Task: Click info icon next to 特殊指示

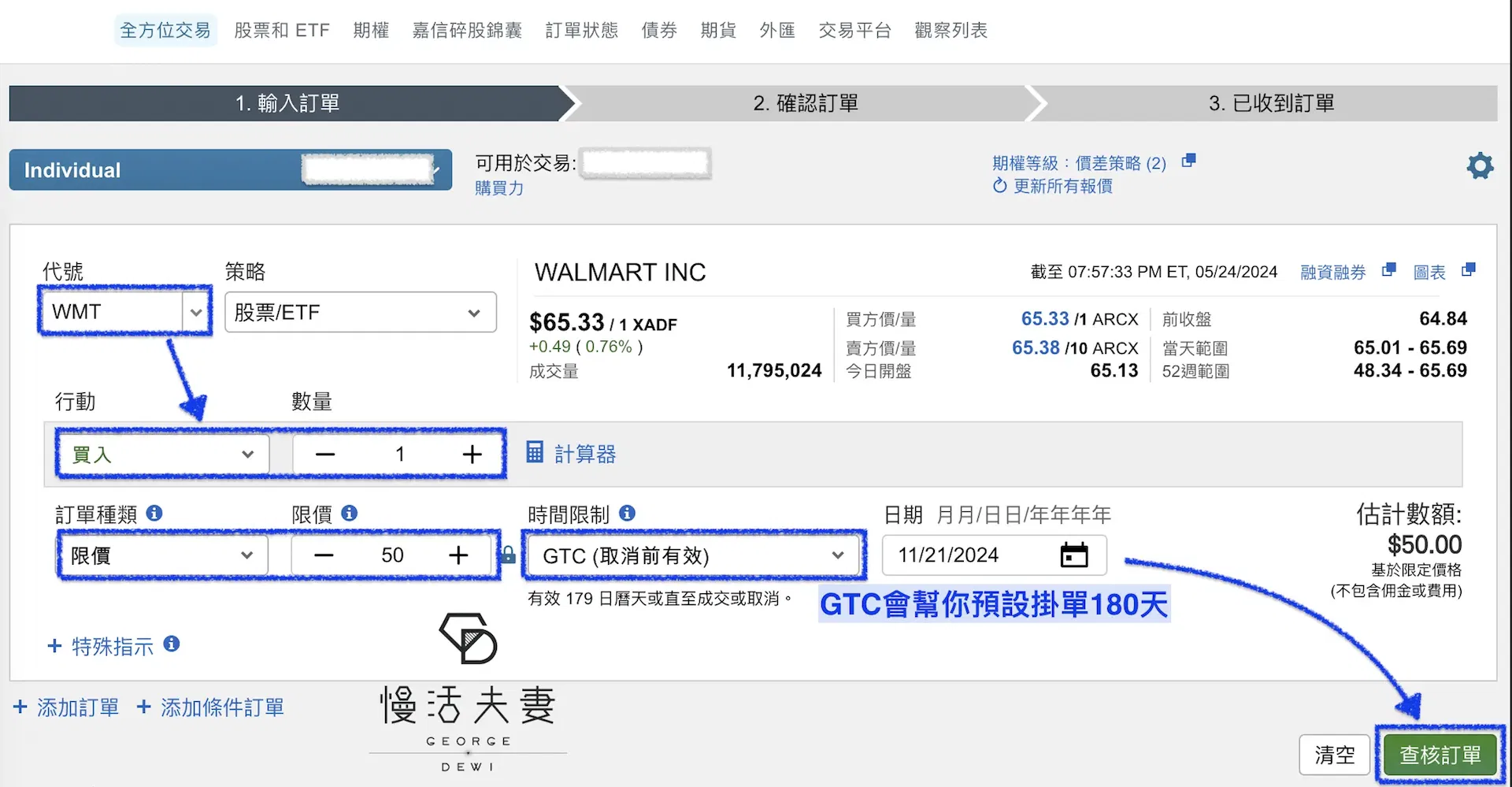Action: pos(172,644)
